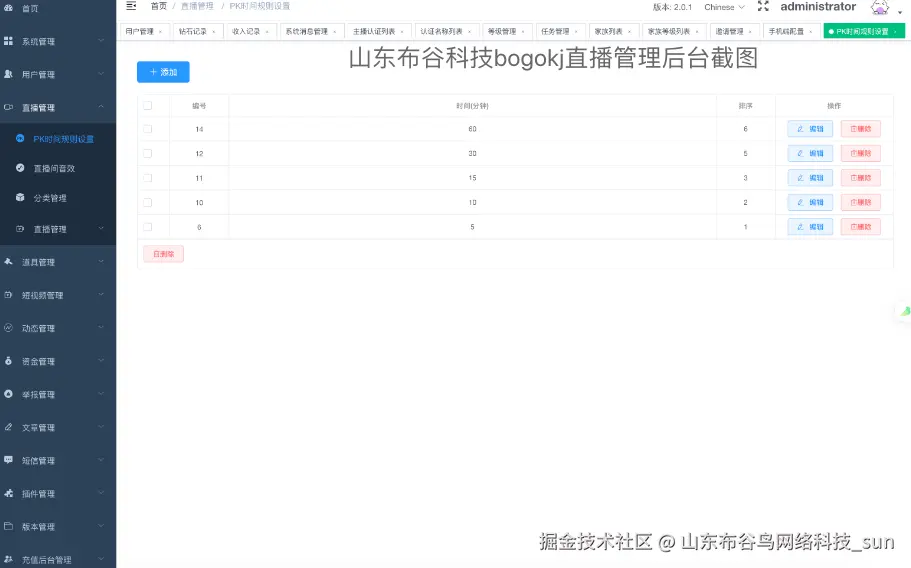Click the 短信管理 message icon
Viewport: 911px width, 568px height.
point(8,460)
